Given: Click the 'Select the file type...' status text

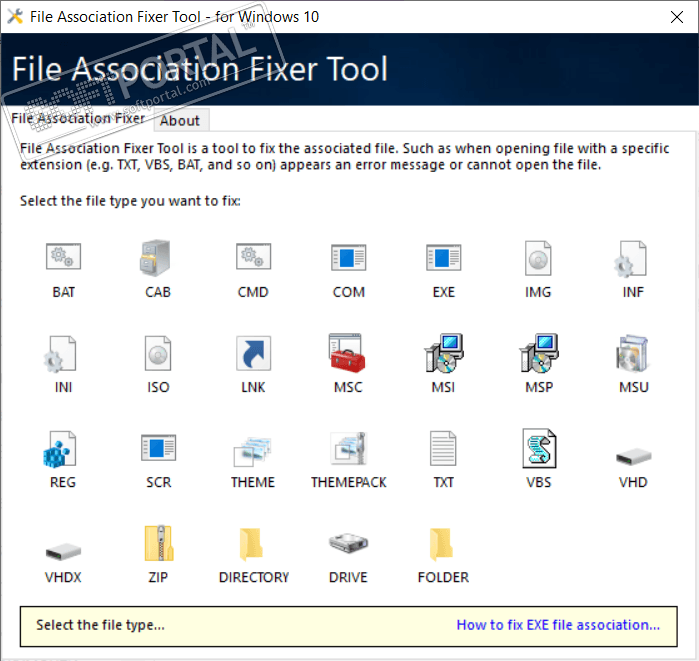Looking at the screenshot, I should [100, 625].
